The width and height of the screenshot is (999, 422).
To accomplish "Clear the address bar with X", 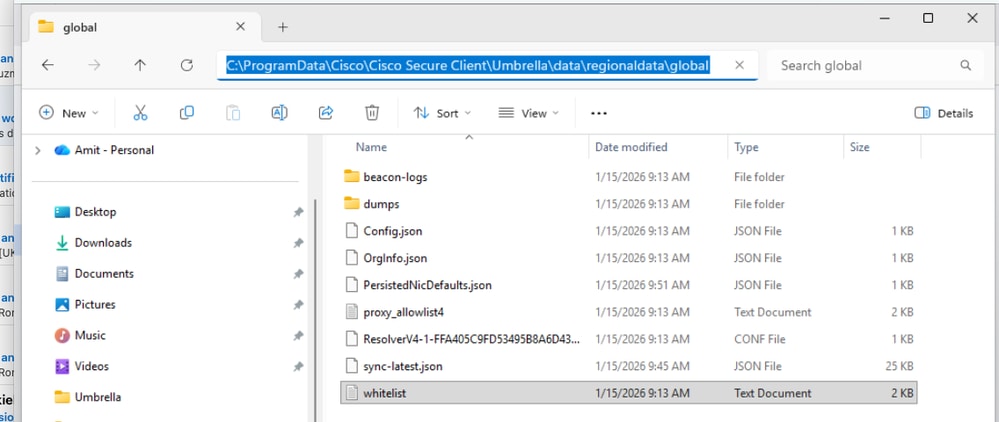I will pos(739,65).
